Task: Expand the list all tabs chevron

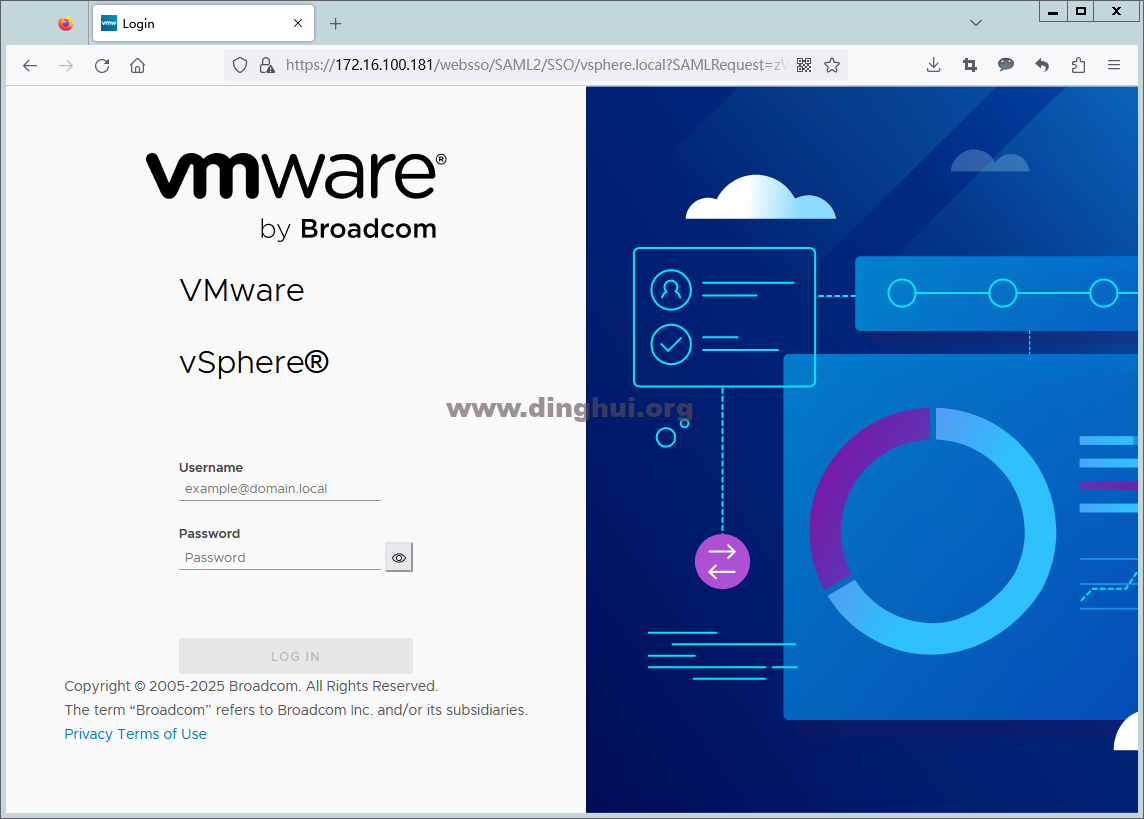Action: pos(975,23)
